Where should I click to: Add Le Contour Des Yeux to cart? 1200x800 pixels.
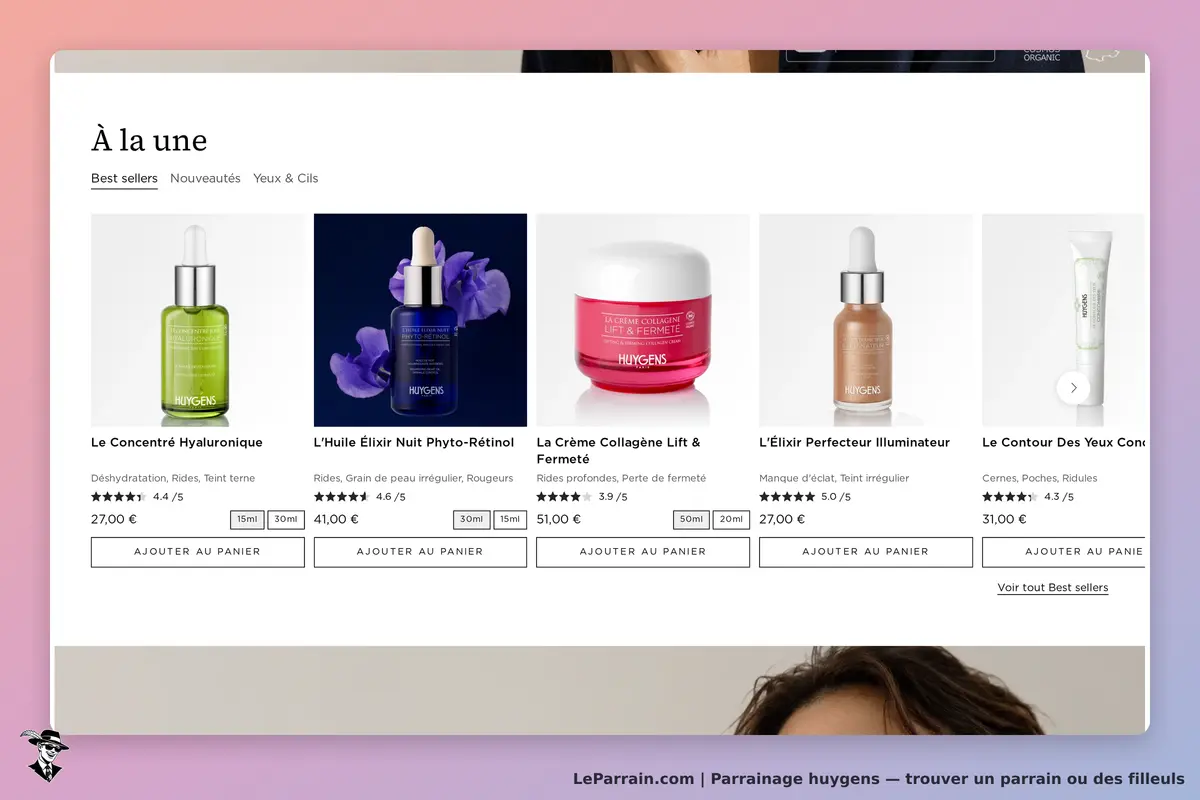[1064, 552]
